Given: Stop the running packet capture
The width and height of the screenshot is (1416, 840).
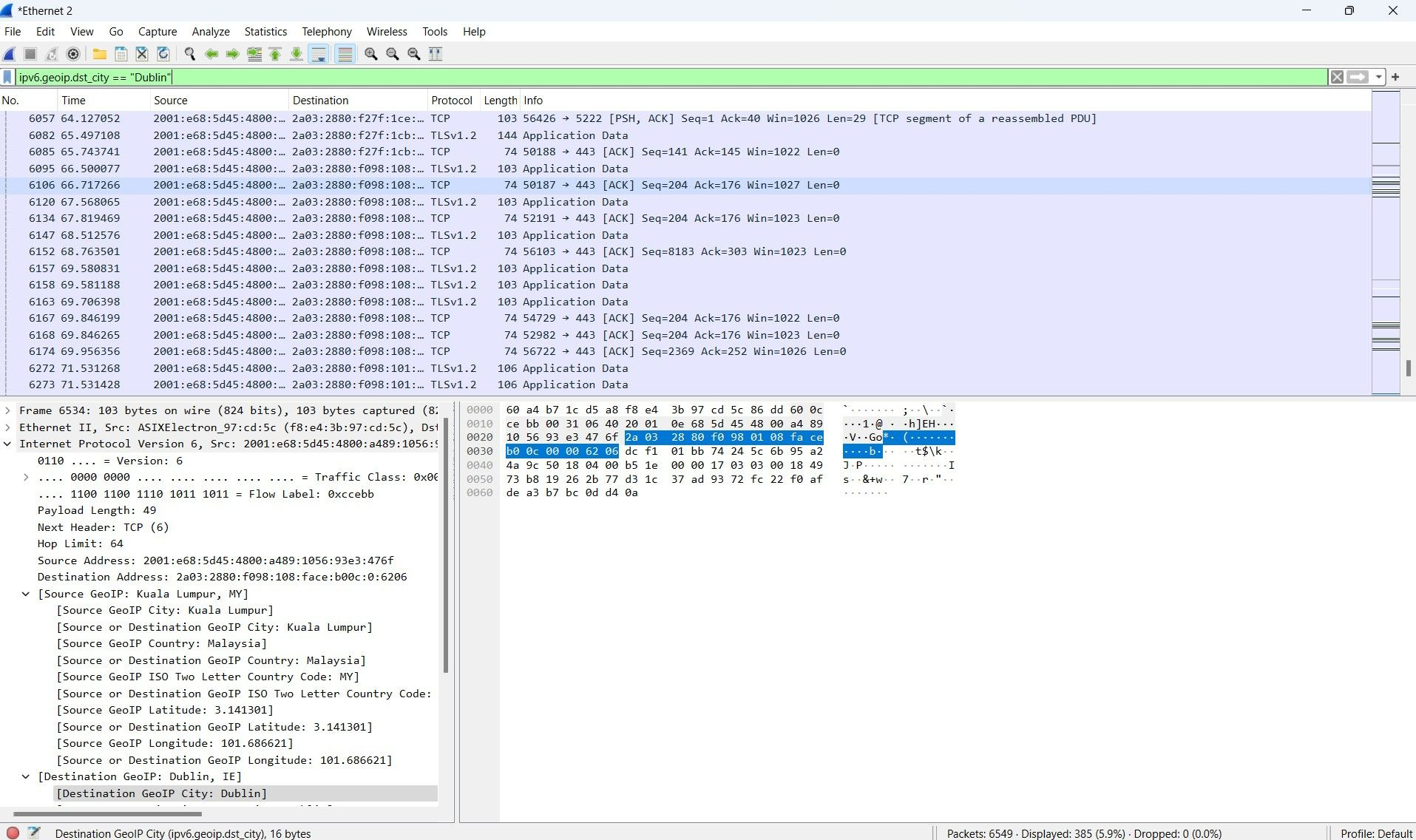Looking at the screenshot, I should pos(30,54).
